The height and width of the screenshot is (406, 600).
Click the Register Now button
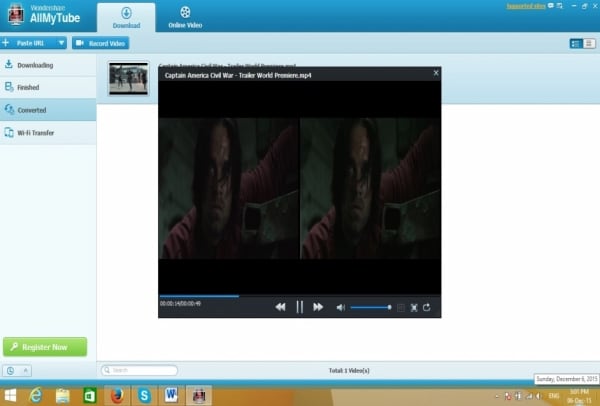pyautogui.click(x=45, y=347)
